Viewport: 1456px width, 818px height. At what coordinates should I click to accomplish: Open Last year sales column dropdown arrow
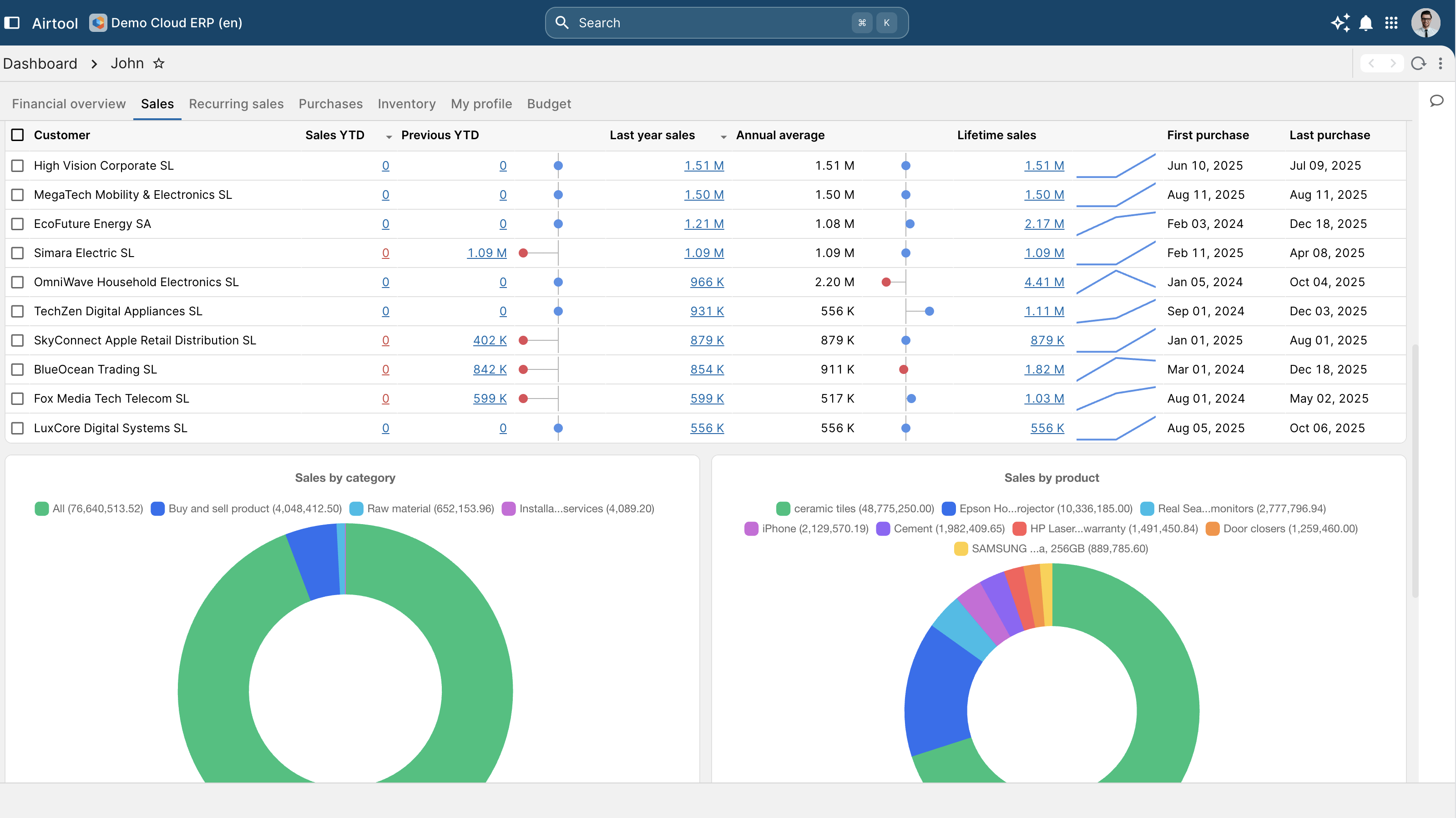click(723, 137)
